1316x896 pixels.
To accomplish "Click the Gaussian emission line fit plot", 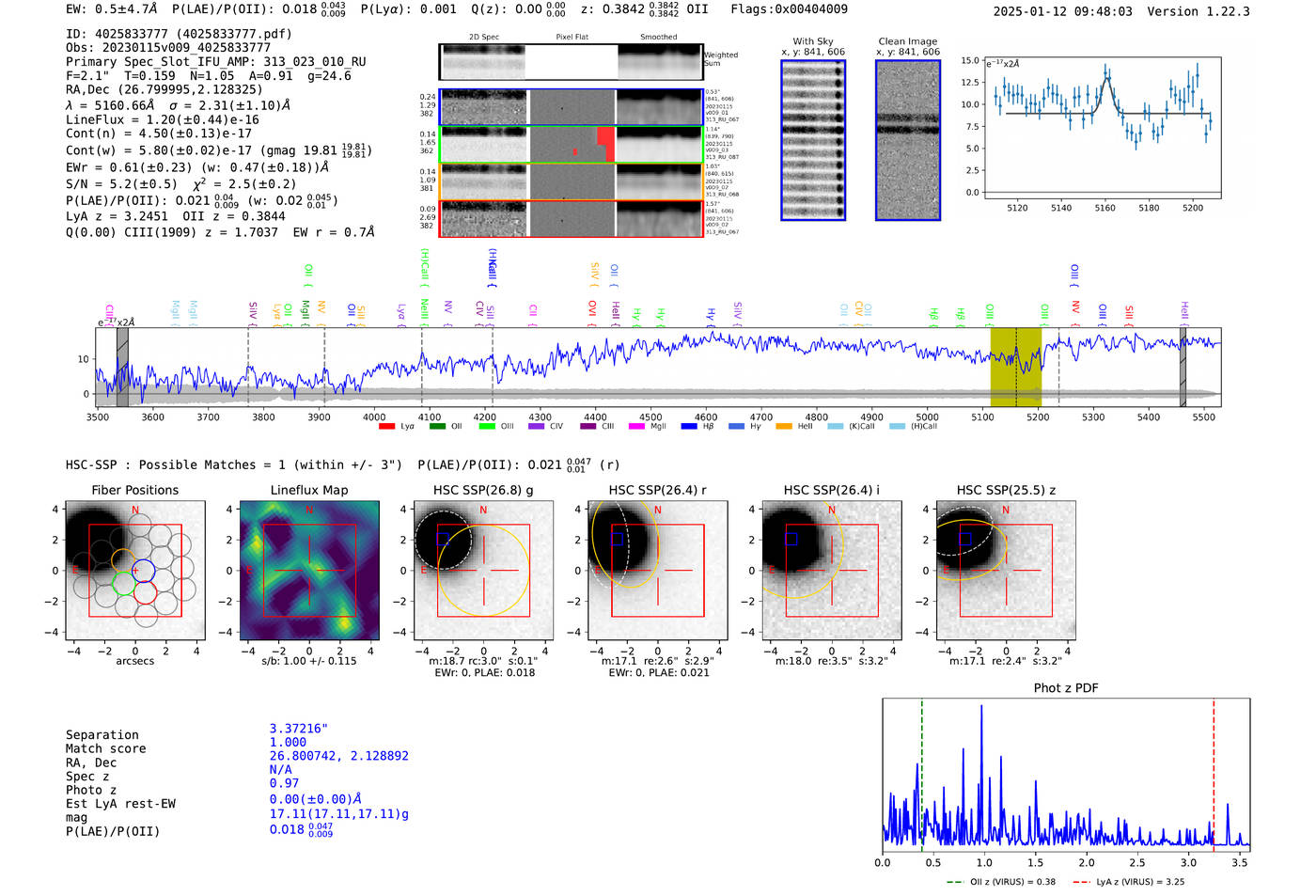I will click(1103, 128).
